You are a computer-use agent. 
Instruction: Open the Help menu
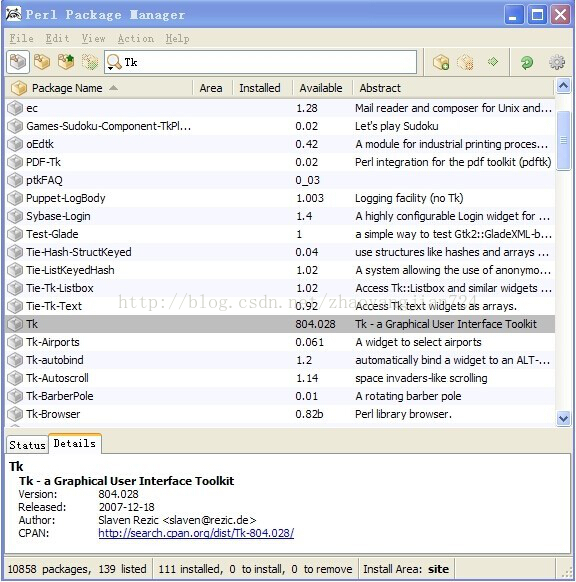[177, 38]
